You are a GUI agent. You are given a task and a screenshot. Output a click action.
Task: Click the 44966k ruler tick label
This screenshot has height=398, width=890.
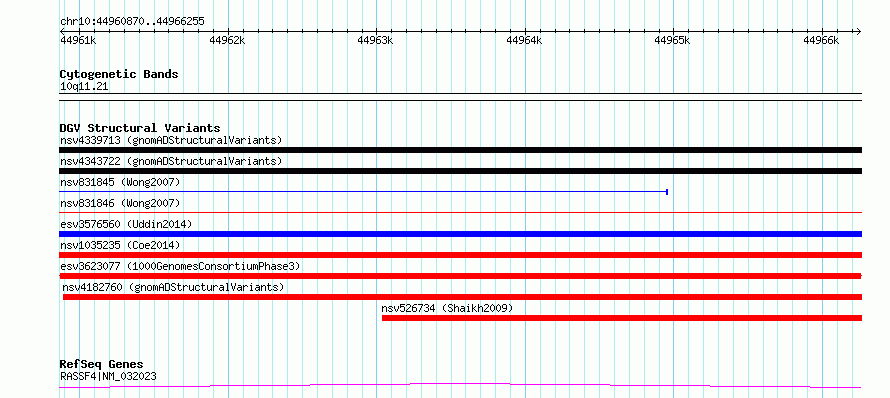821,40
